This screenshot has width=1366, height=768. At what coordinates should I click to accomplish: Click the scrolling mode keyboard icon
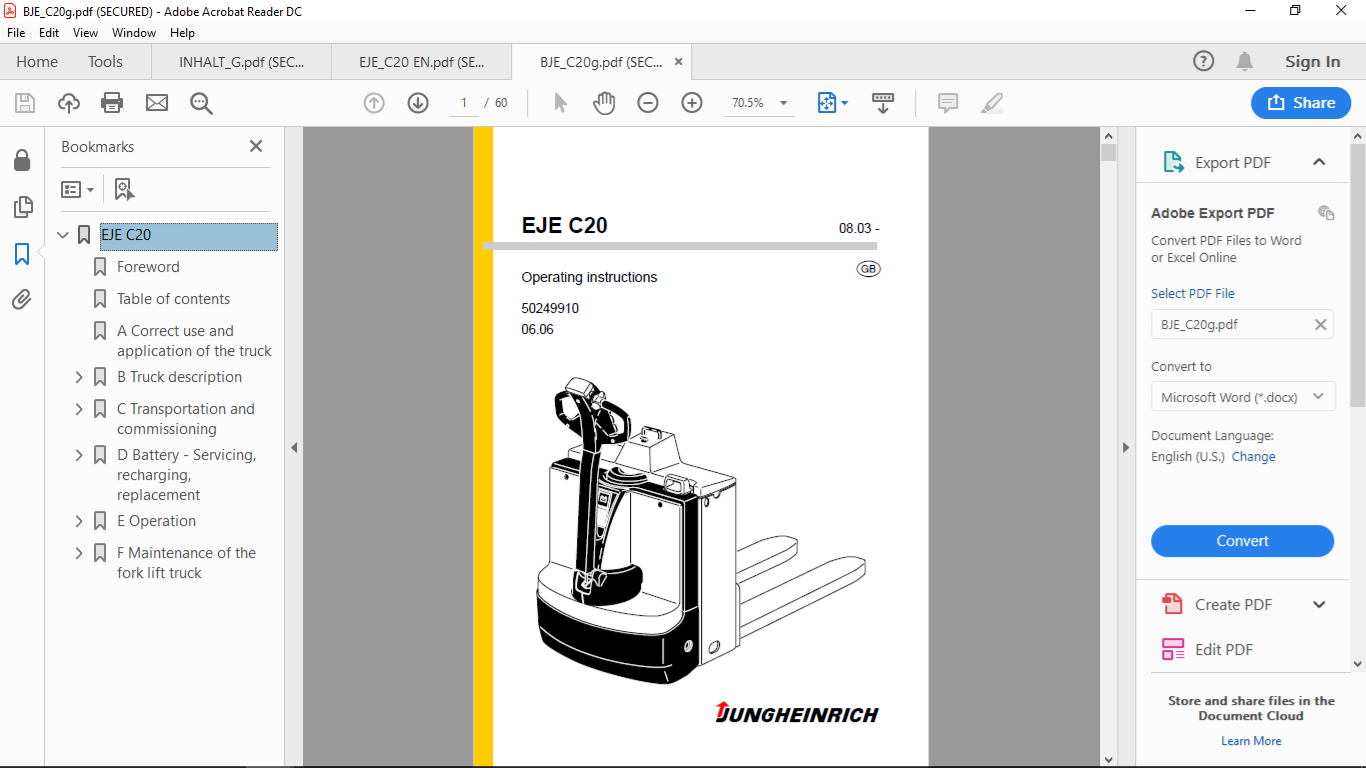tap(883, 103)
